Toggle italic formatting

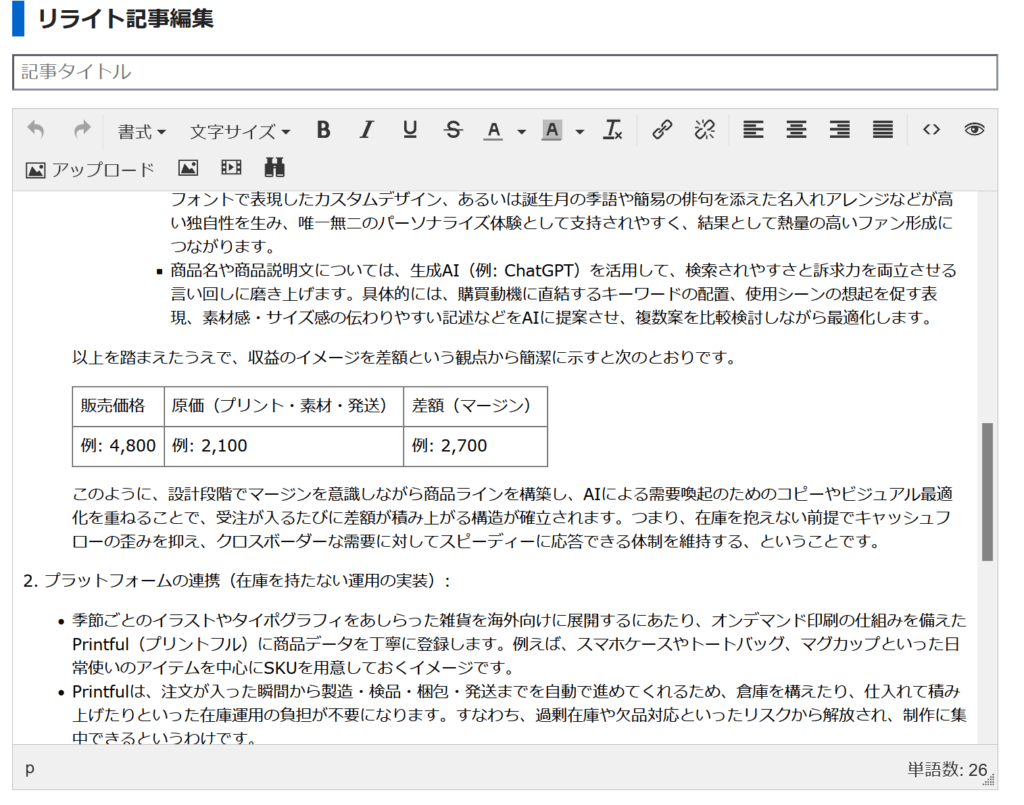(x=367, y=130)
